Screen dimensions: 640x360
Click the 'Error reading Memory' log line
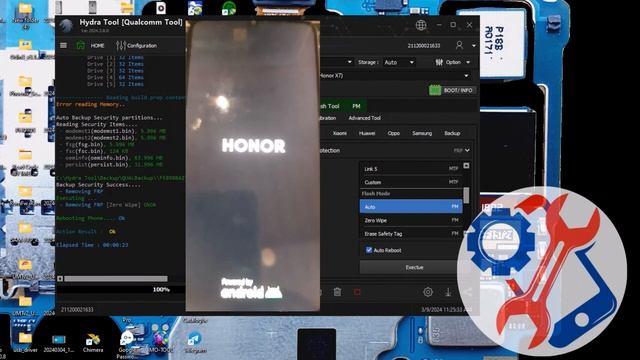pos(91,104)
